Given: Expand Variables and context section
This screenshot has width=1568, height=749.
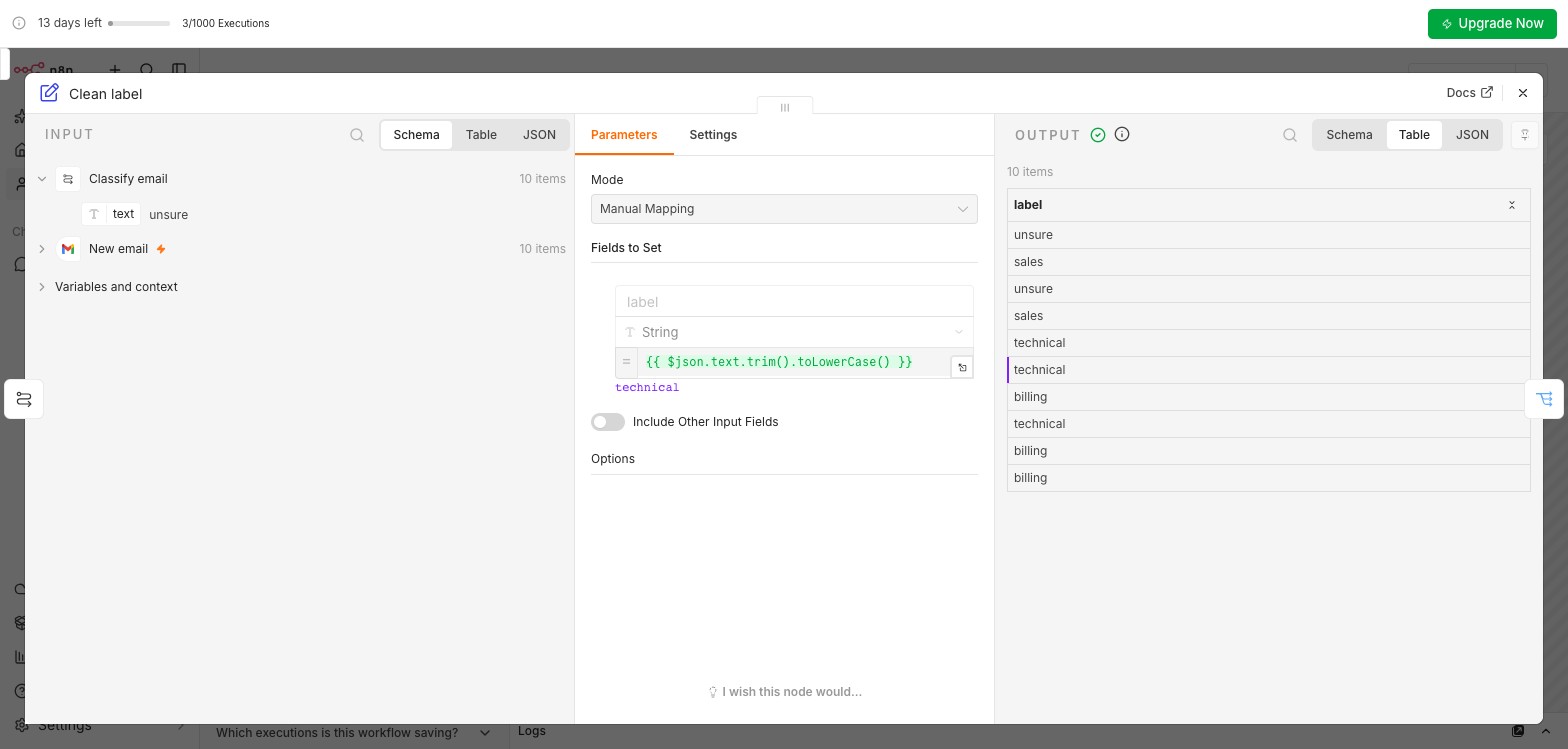Looking at the screenshot, I should coord(42,287).
